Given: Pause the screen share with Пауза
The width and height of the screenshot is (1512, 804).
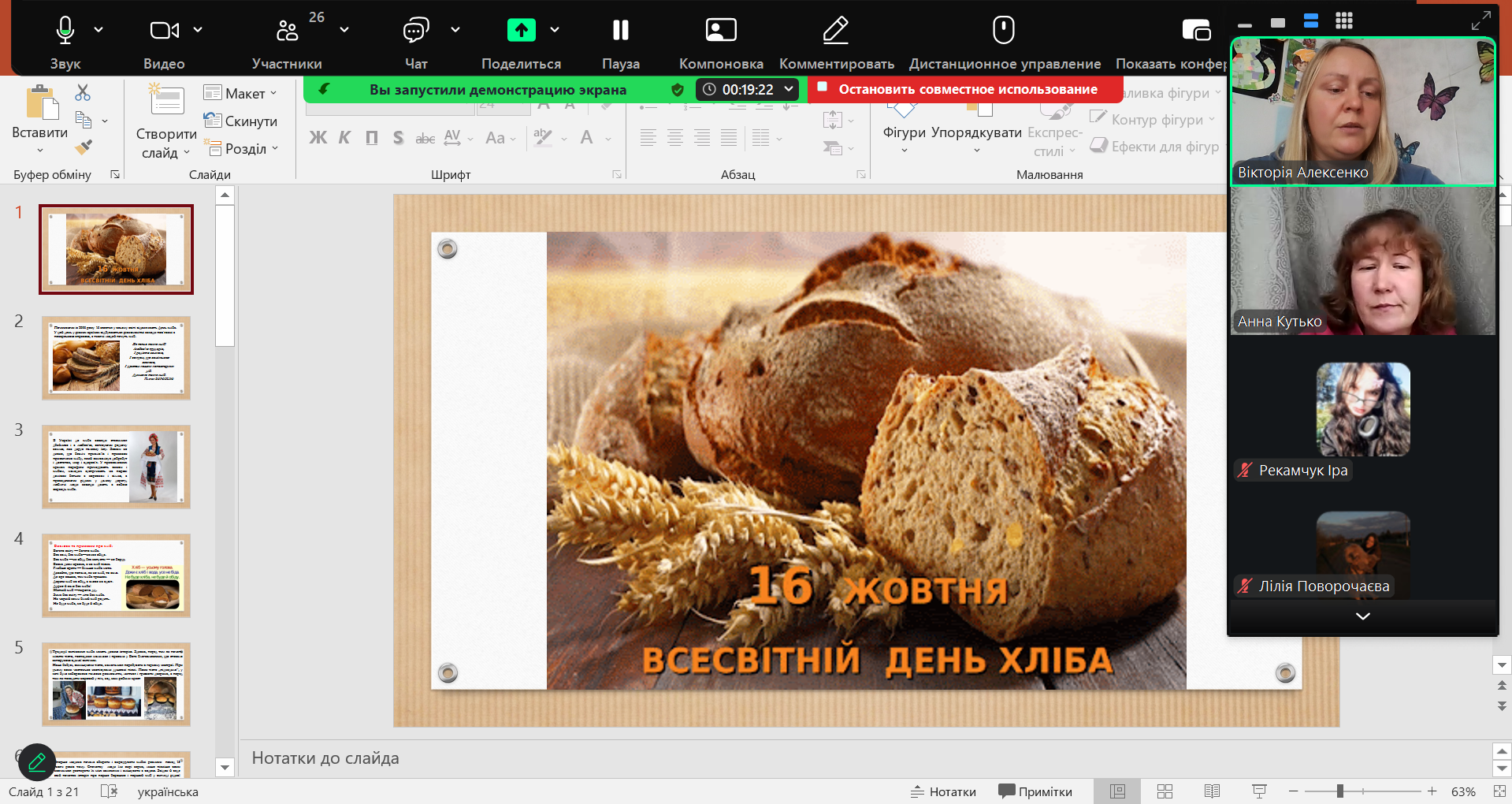Looking at the screenshot, I should coord(621,31).
